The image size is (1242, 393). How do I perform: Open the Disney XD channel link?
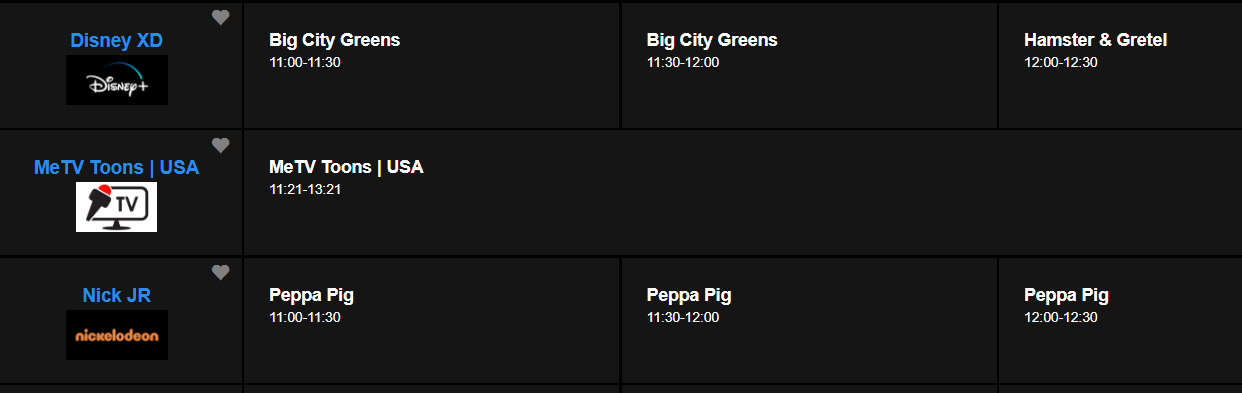pos(117,41)
